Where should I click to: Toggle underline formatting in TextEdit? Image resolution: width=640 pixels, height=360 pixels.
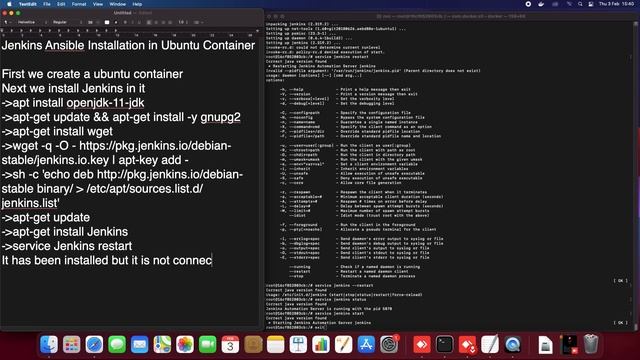click(139, 22)
